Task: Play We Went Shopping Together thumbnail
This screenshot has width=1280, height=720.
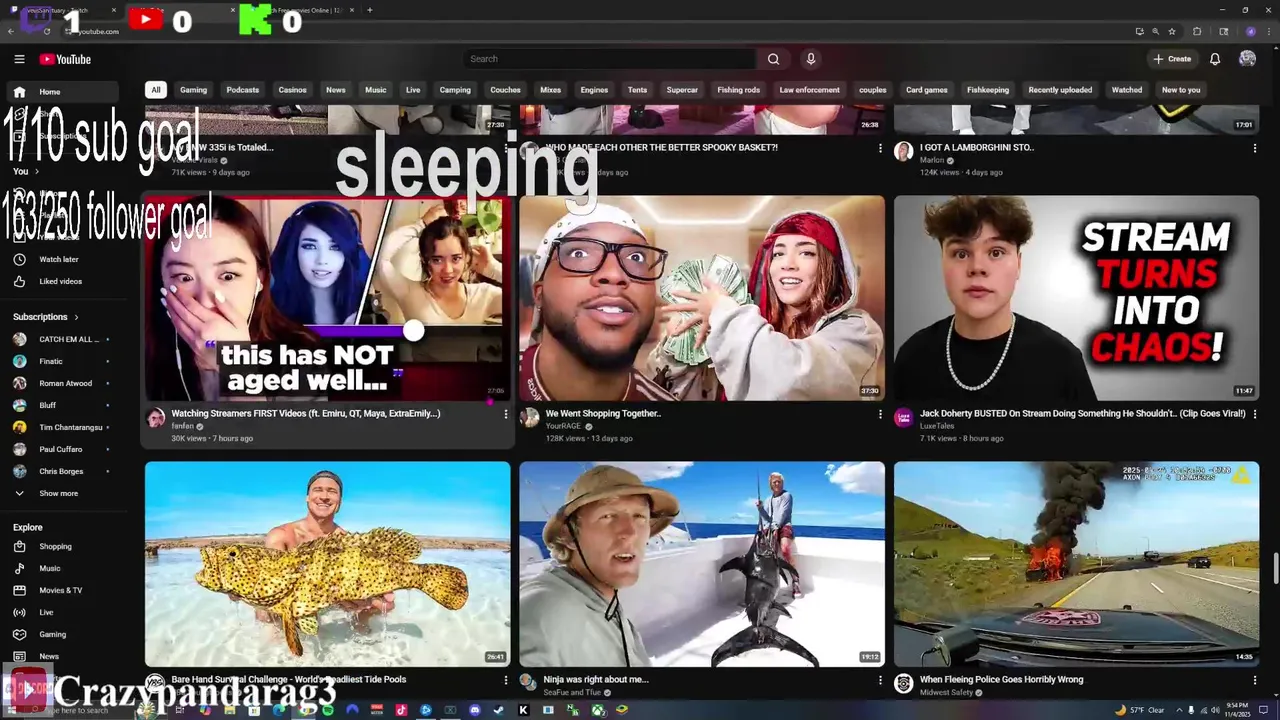Action: pyautogui.click(x=702, y=298)
